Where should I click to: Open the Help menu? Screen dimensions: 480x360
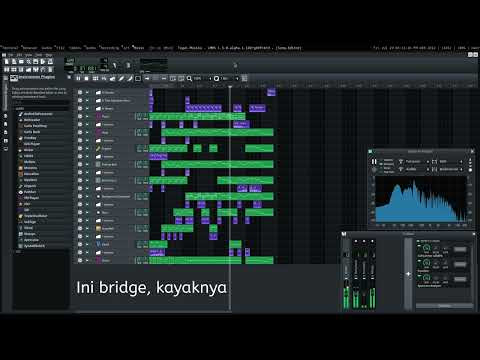[49, 55]
